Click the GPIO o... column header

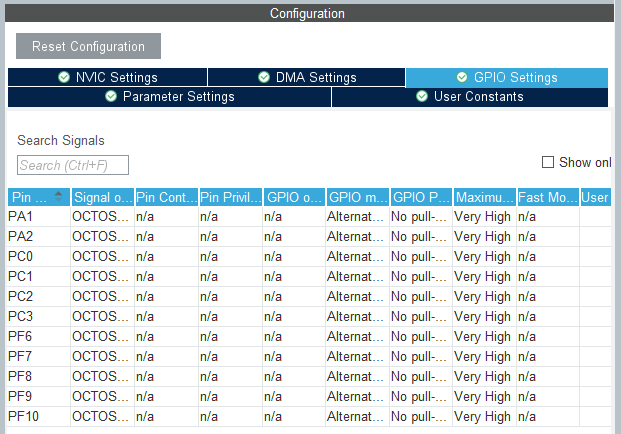coord(294,197)
